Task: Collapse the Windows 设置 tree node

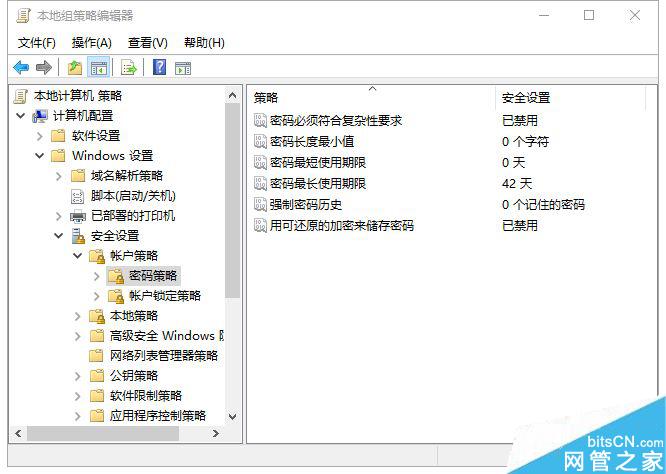Action: (x=40, y=155)
